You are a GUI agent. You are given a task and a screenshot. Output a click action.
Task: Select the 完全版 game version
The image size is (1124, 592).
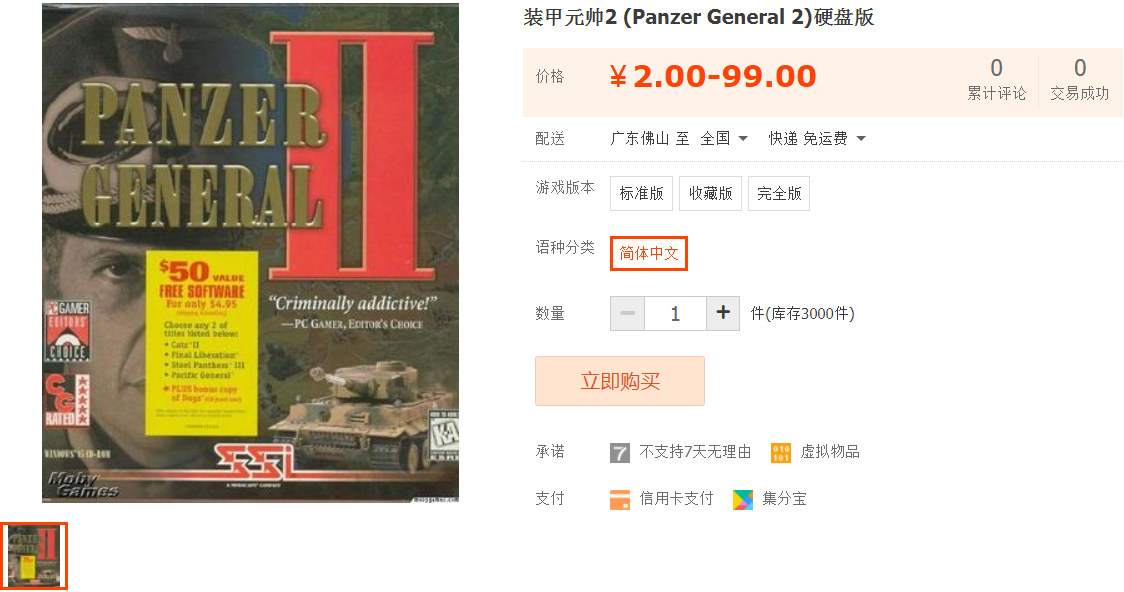tap(779, 194)
